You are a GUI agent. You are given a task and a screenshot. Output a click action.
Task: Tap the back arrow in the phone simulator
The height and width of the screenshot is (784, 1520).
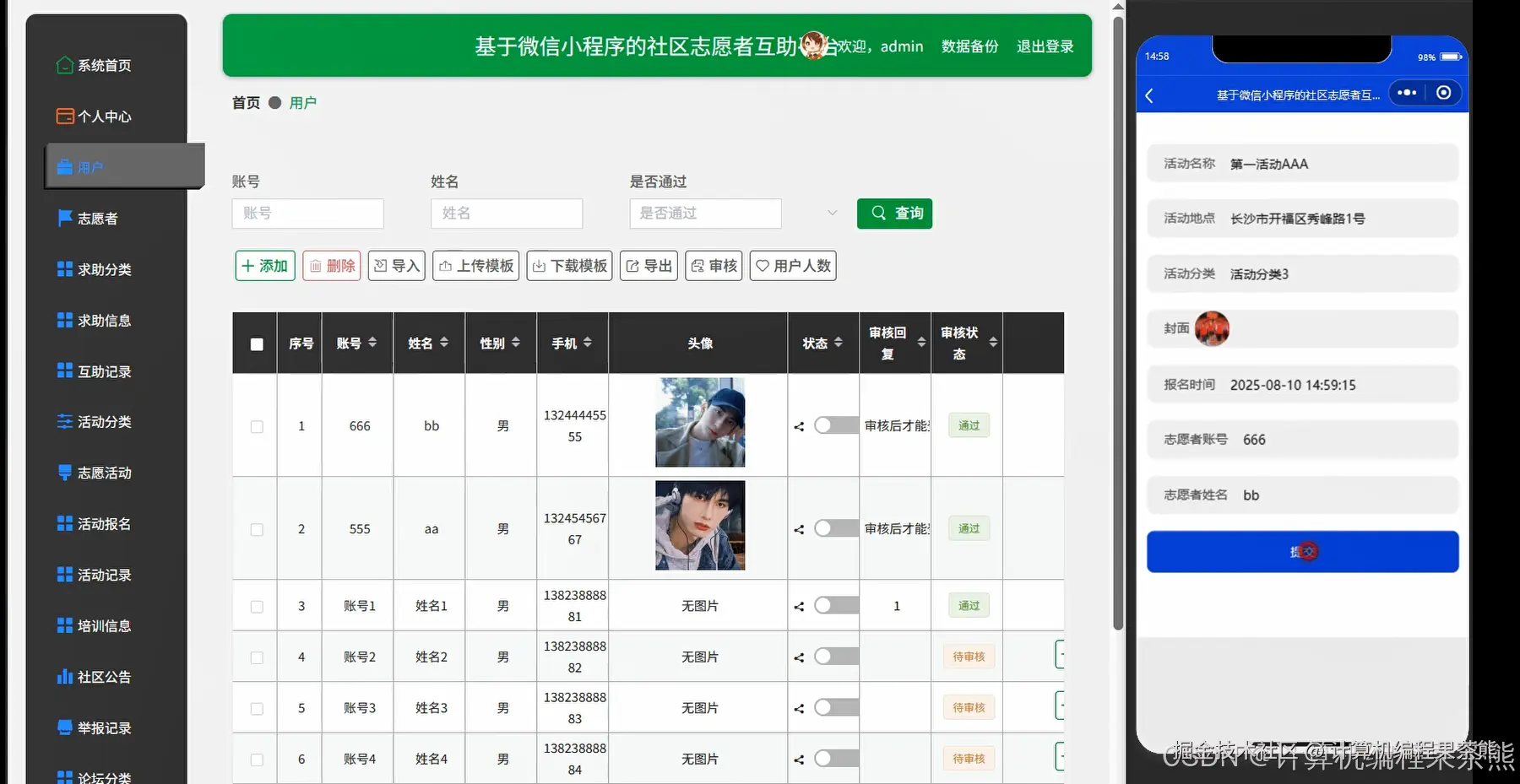pos(1149,95)
